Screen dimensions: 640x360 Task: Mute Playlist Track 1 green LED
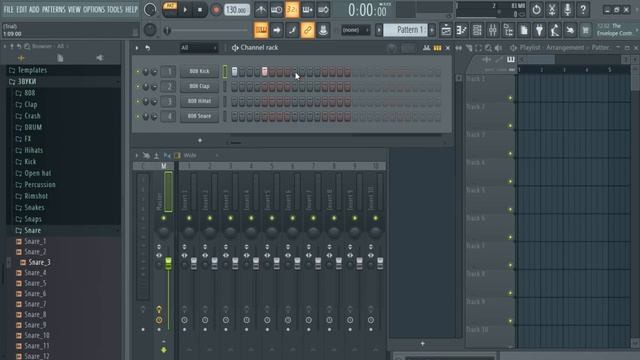510,98
